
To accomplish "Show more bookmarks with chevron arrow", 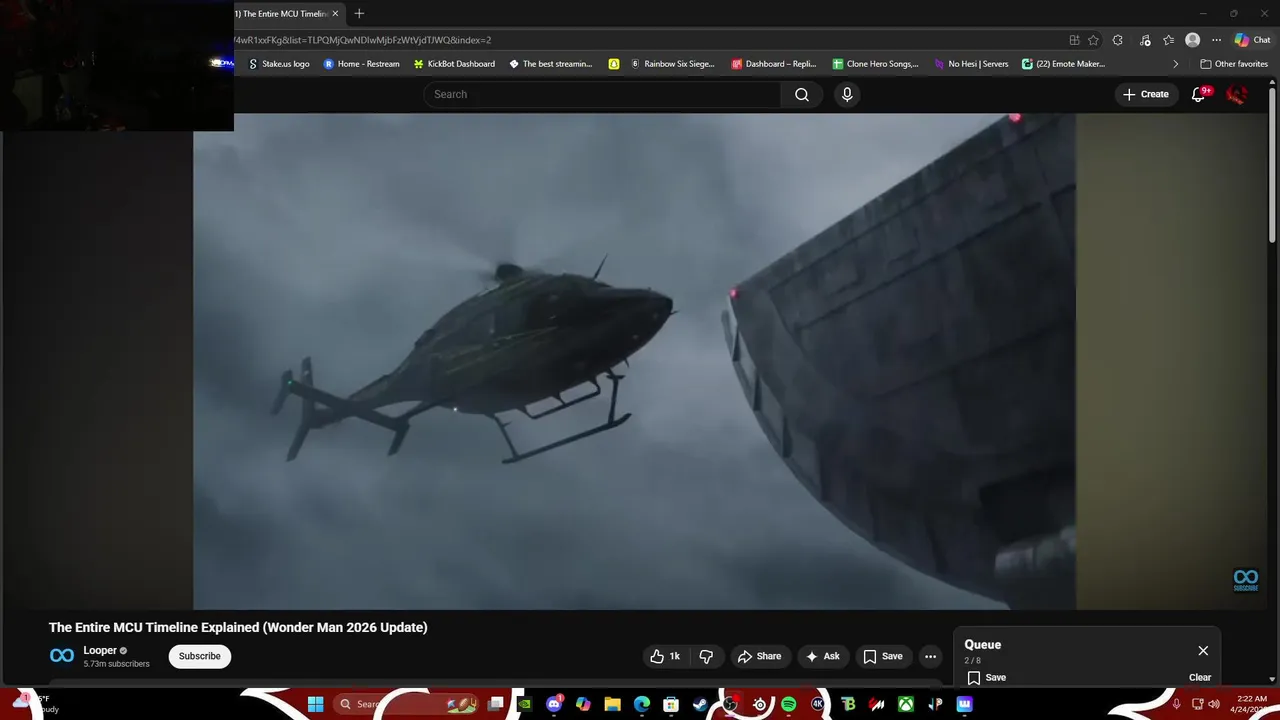I will pos(1175,64).
